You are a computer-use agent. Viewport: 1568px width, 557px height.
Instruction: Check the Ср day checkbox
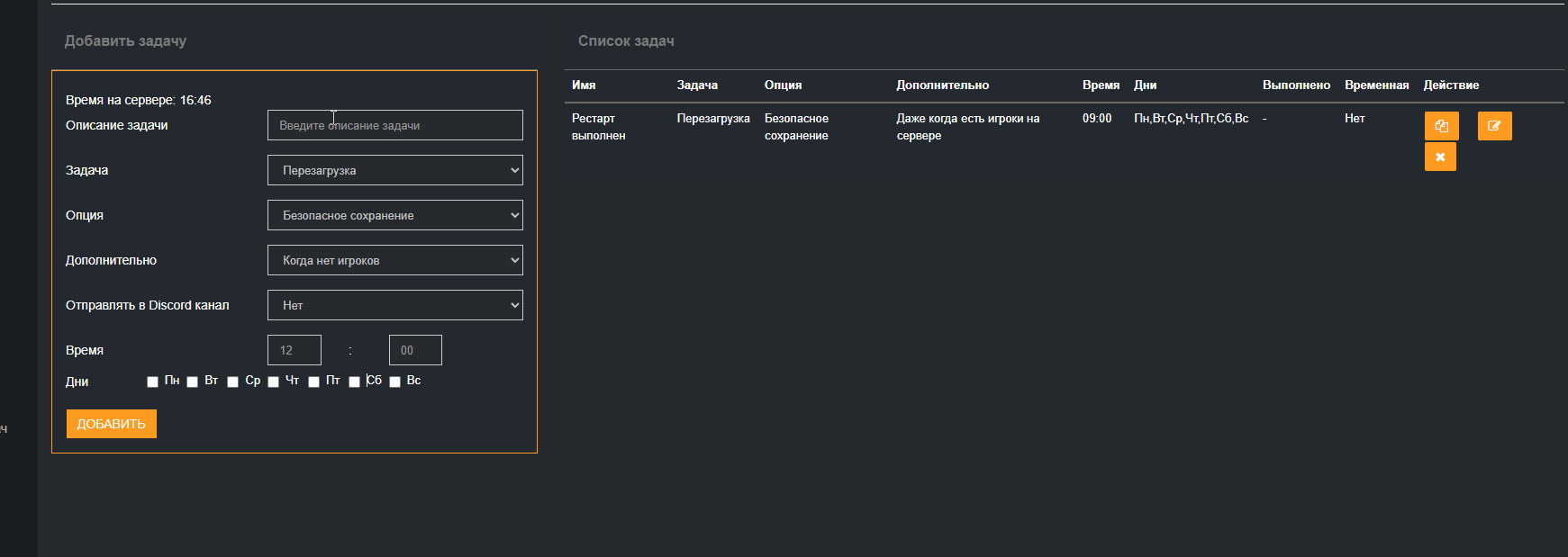coord(233,382)
